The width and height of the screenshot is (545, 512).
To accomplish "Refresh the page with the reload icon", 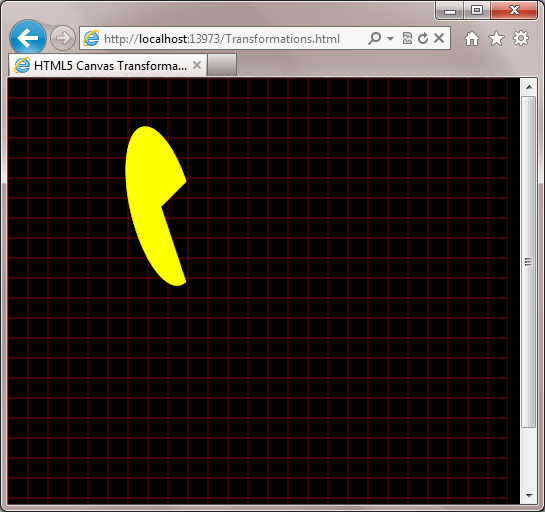I will coord(423,38).
